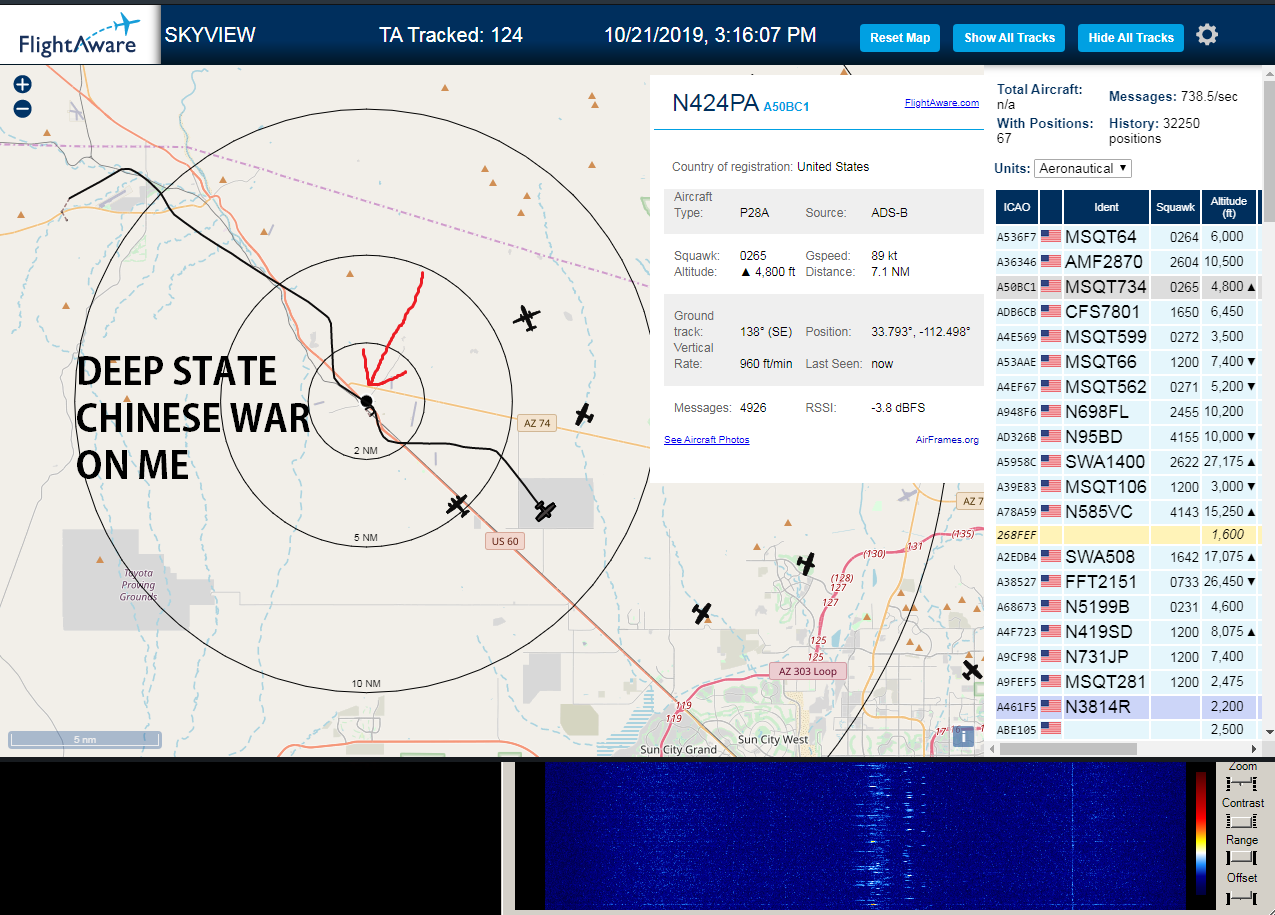The image size is (1275, 915).
Task: Click the waterfall color gradient bar
Action: click(x=1201, y=832)
